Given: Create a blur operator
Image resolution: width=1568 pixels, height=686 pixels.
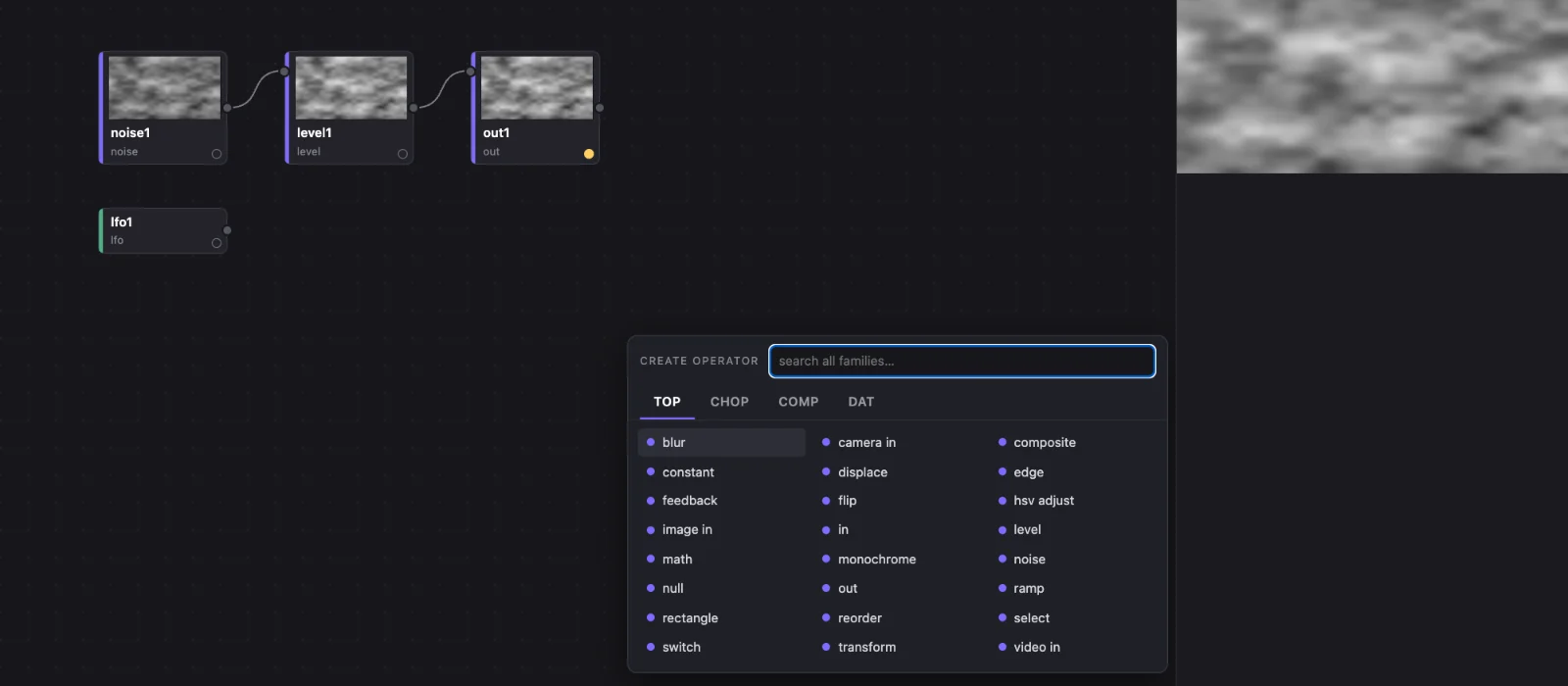Looking at the screenshot, I should (x=721, y=442).
